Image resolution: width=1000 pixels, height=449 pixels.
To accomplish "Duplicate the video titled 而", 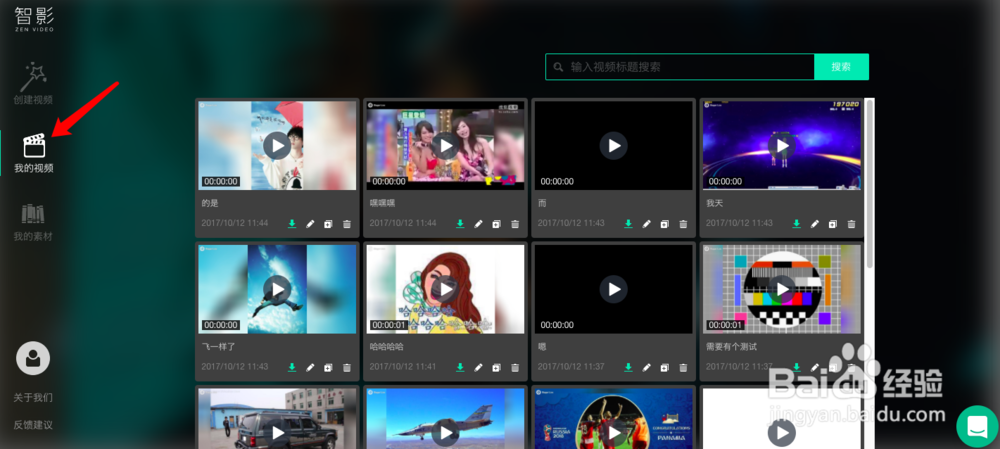I will coord(665,224).
